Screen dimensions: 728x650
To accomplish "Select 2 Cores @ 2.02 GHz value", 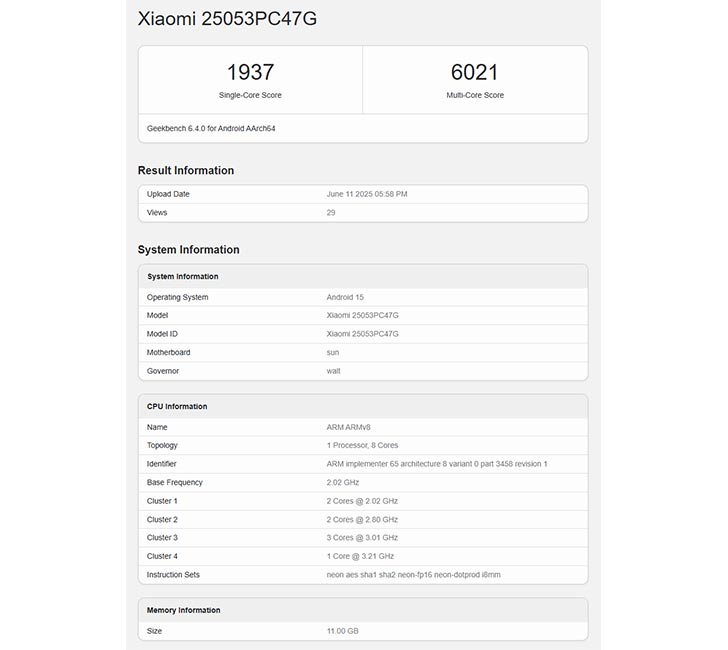I will pyautogui.click(x=362, y=501).
